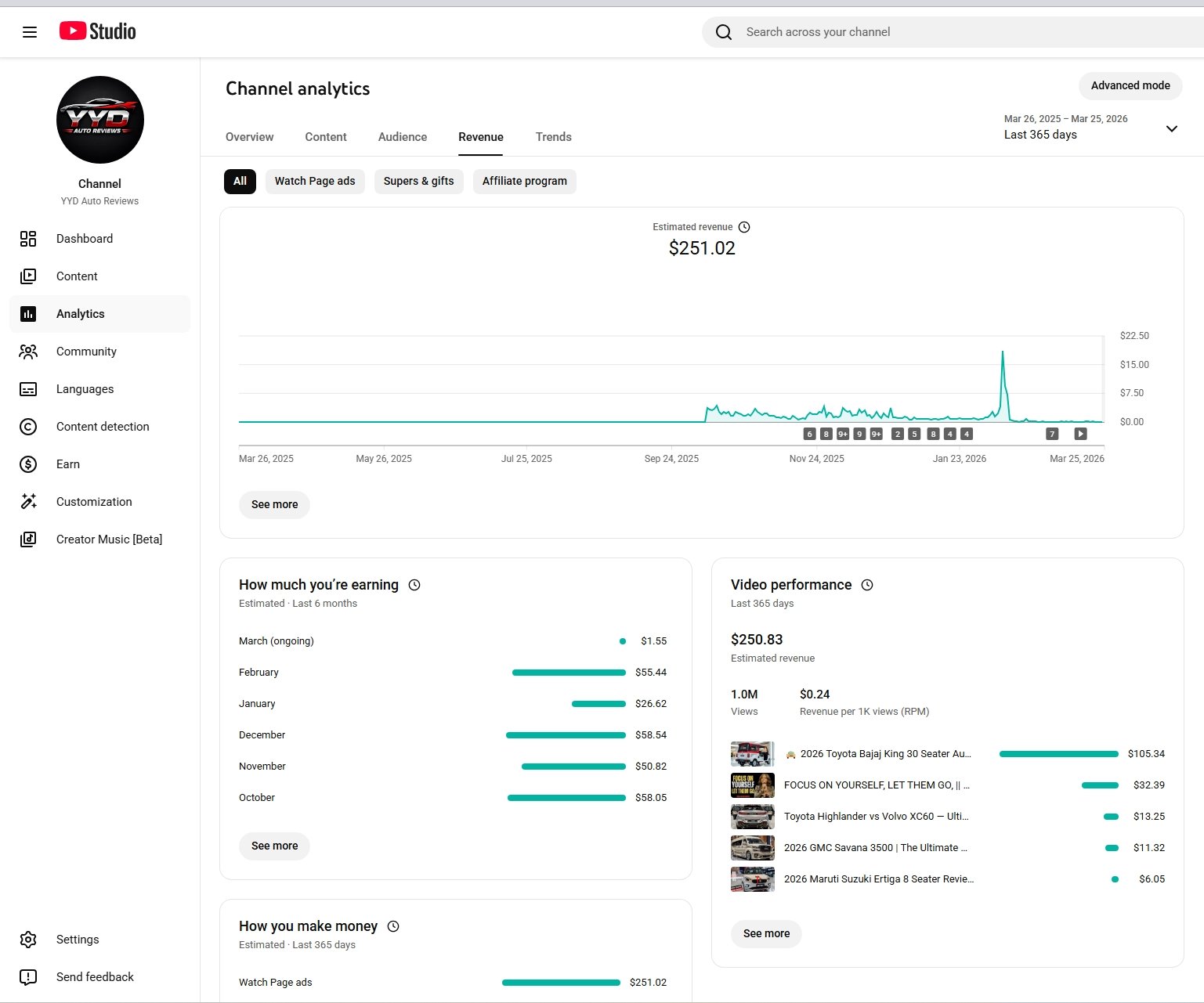Select the Watch Page ads filter chip
Image resolution: width=1204 pixels, height=1003 pixels.
(x=314, y=181)
